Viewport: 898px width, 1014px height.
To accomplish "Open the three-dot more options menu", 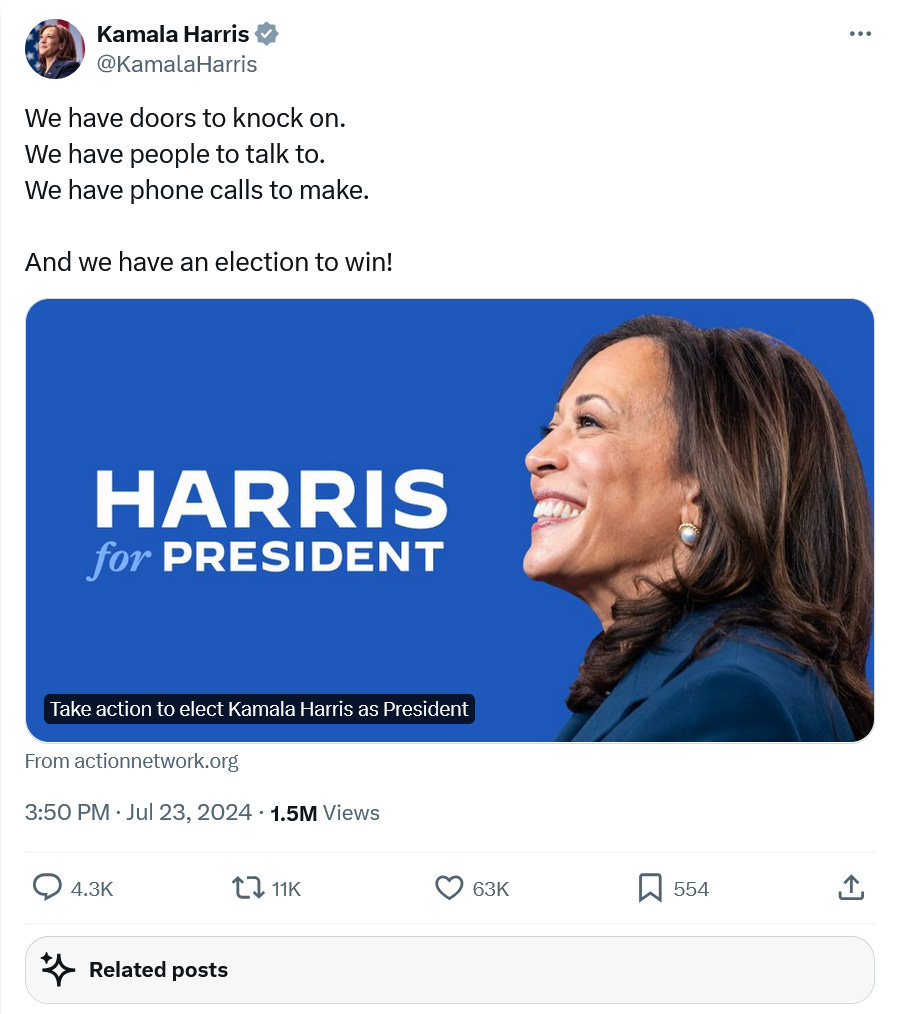I will tap(860, 34).
